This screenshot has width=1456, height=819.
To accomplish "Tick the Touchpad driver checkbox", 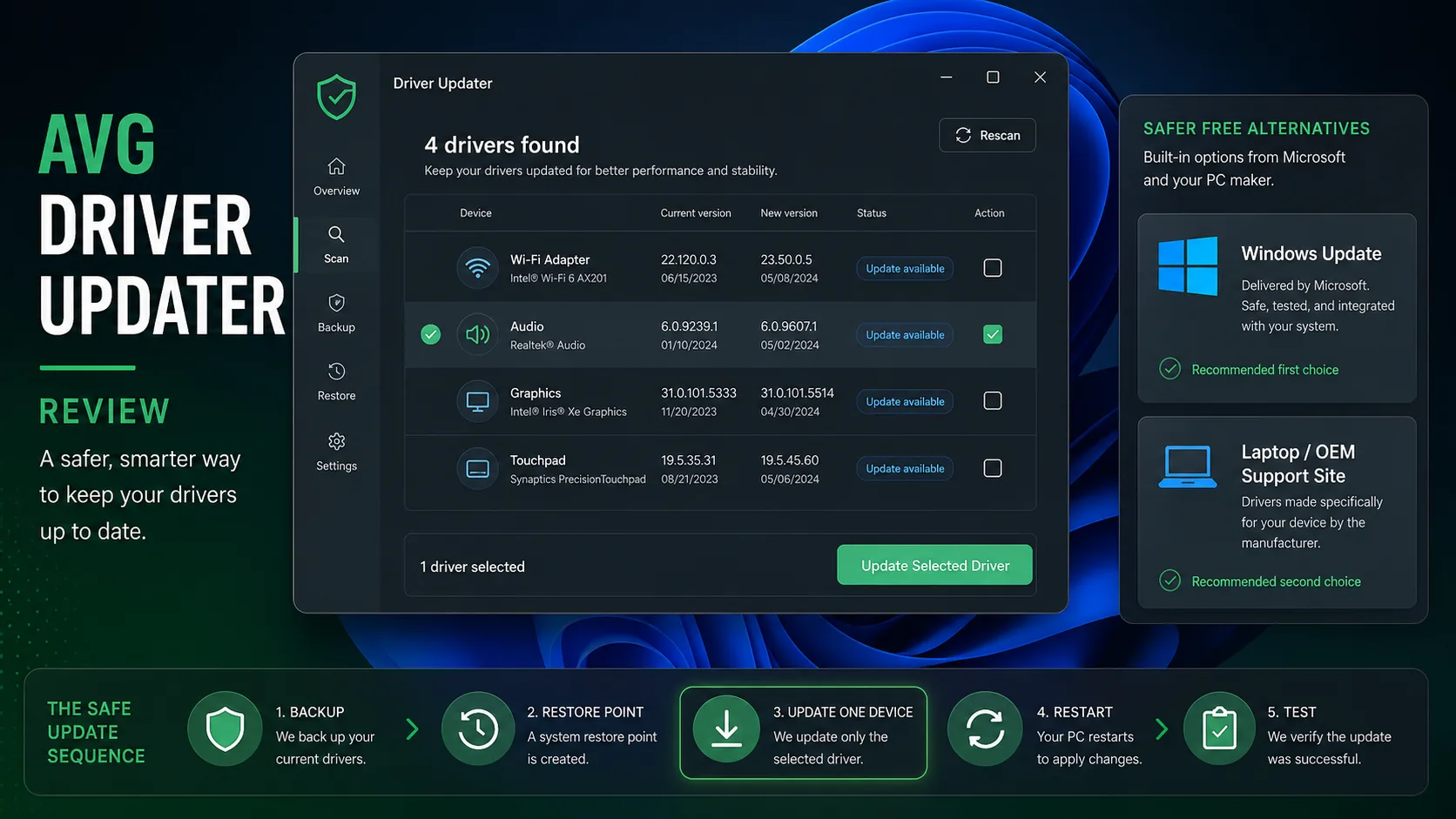I will (x=993, y=468).
